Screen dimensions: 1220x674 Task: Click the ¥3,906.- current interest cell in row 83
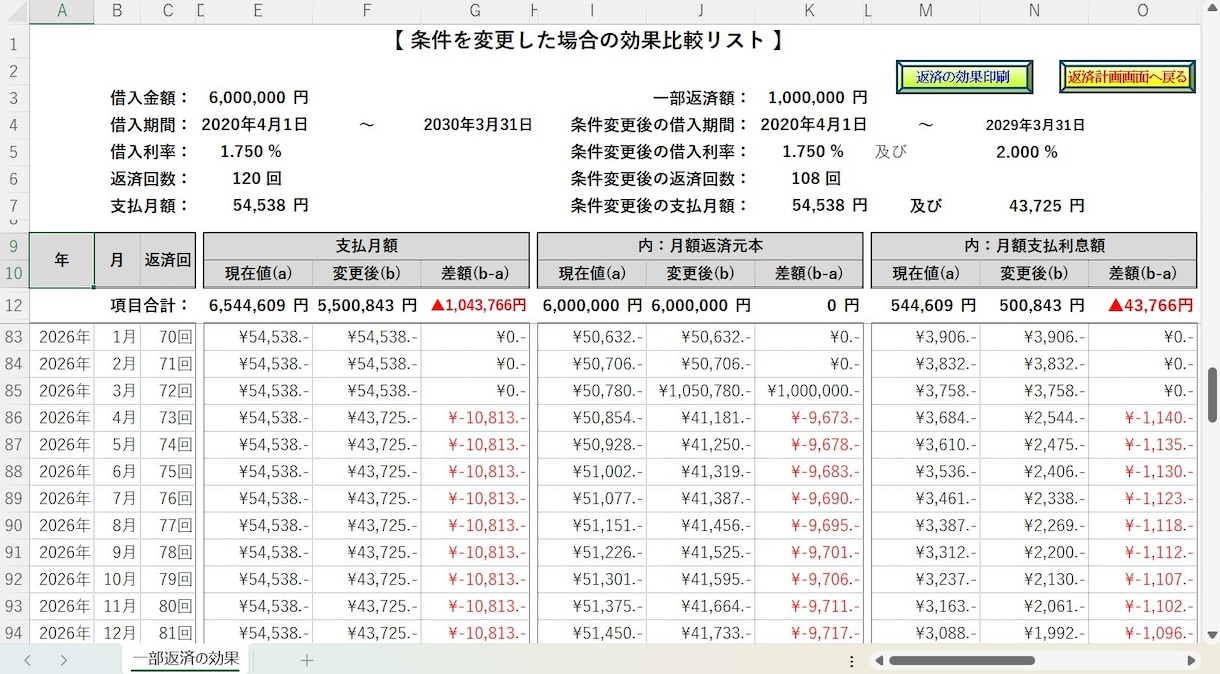pos(926,337)
